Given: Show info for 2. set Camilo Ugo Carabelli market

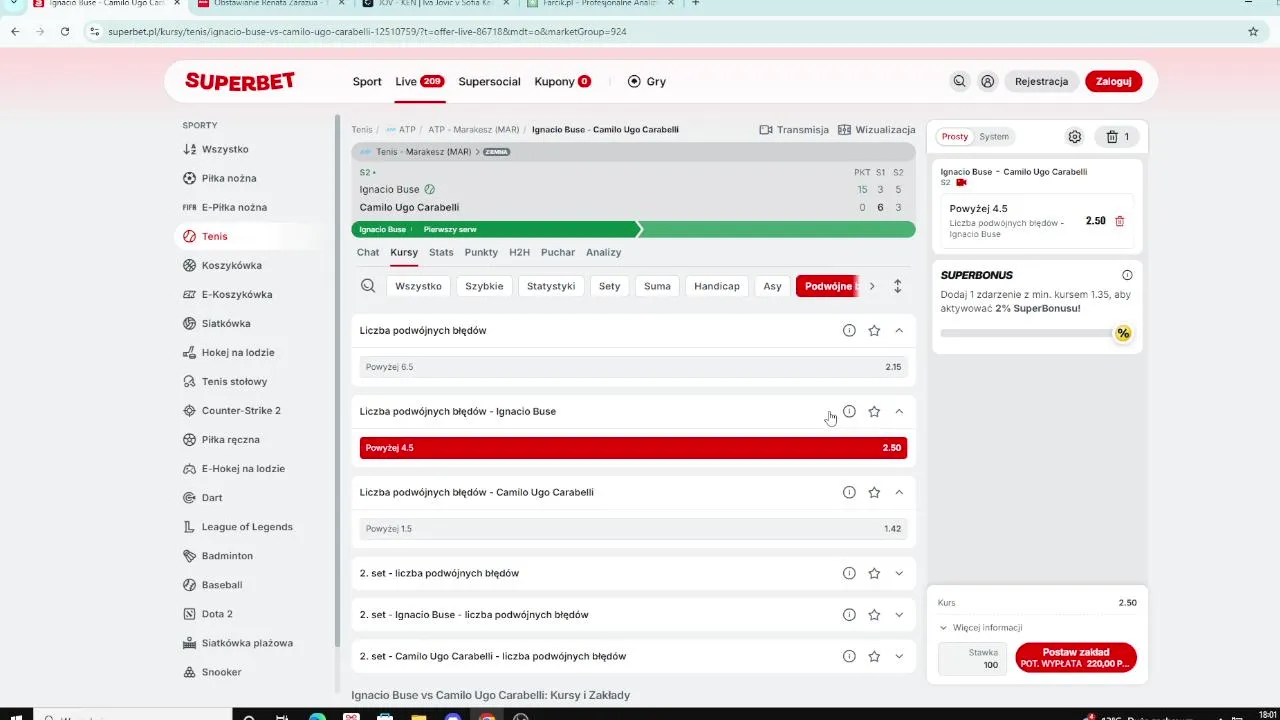Looking at the screenshot, I should (849, 656).
